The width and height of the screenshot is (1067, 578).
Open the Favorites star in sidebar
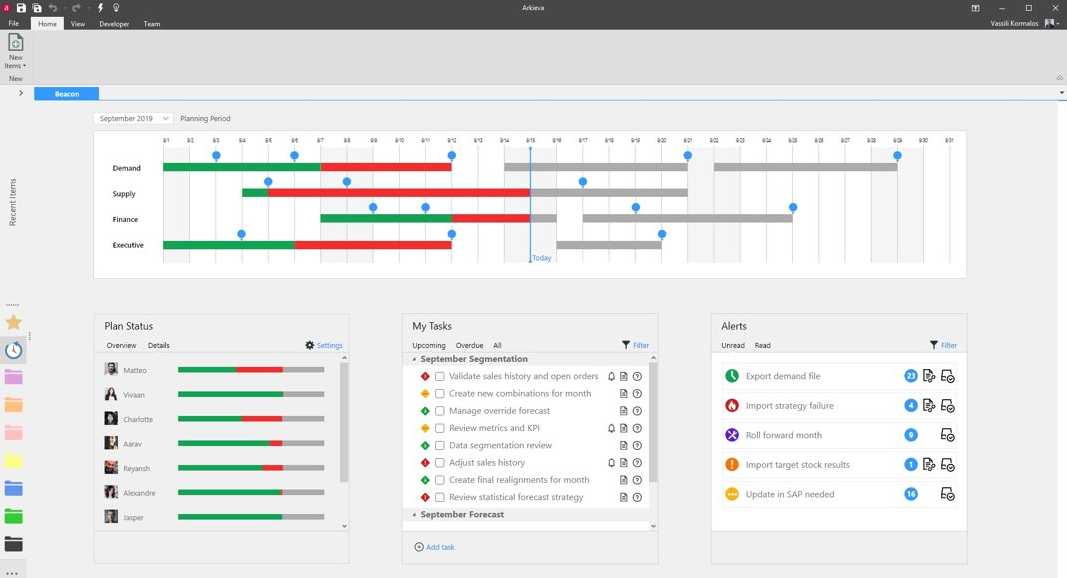point(13,322)
